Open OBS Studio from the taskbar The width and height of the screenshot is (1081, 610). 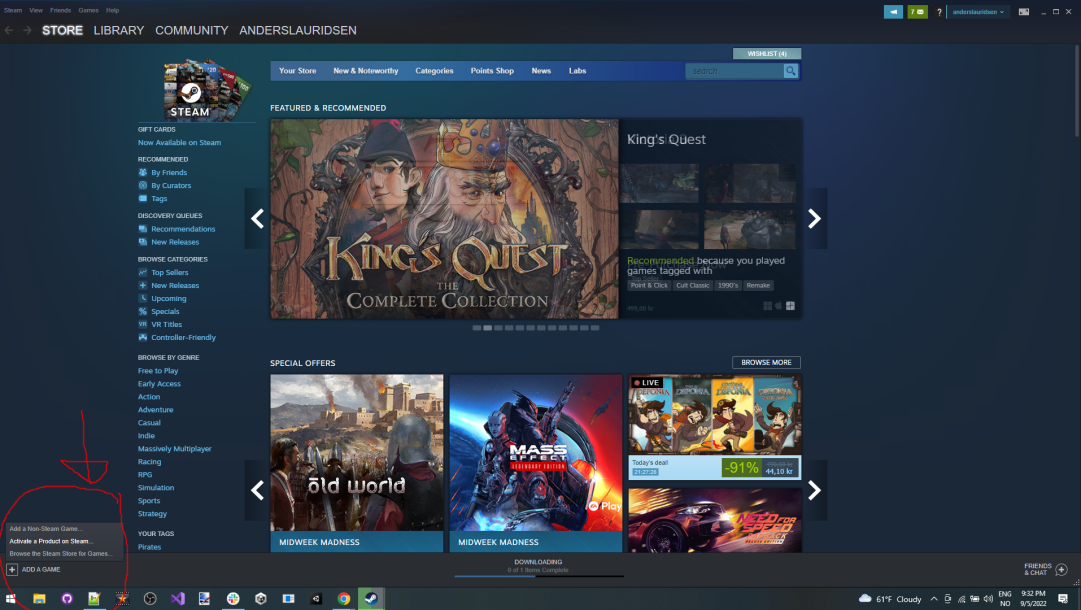click(149, 598)
